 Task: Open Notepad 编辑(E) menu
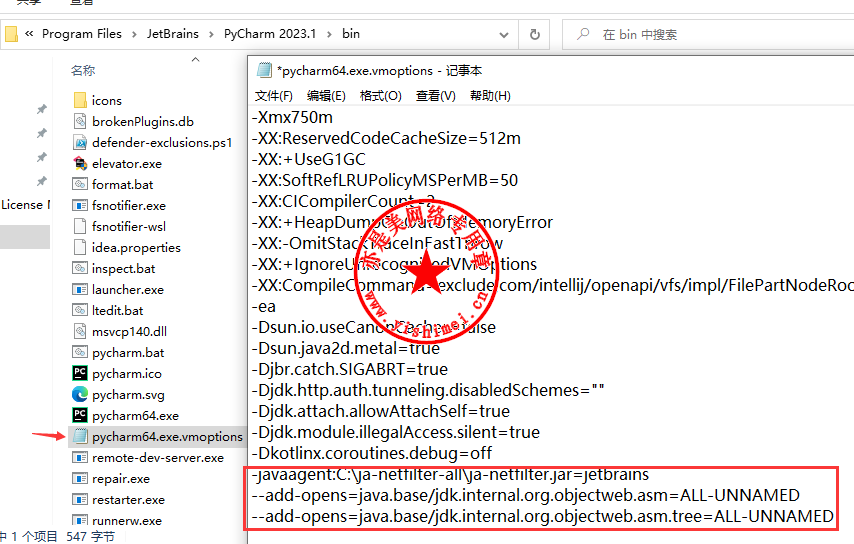coord(326,96)
